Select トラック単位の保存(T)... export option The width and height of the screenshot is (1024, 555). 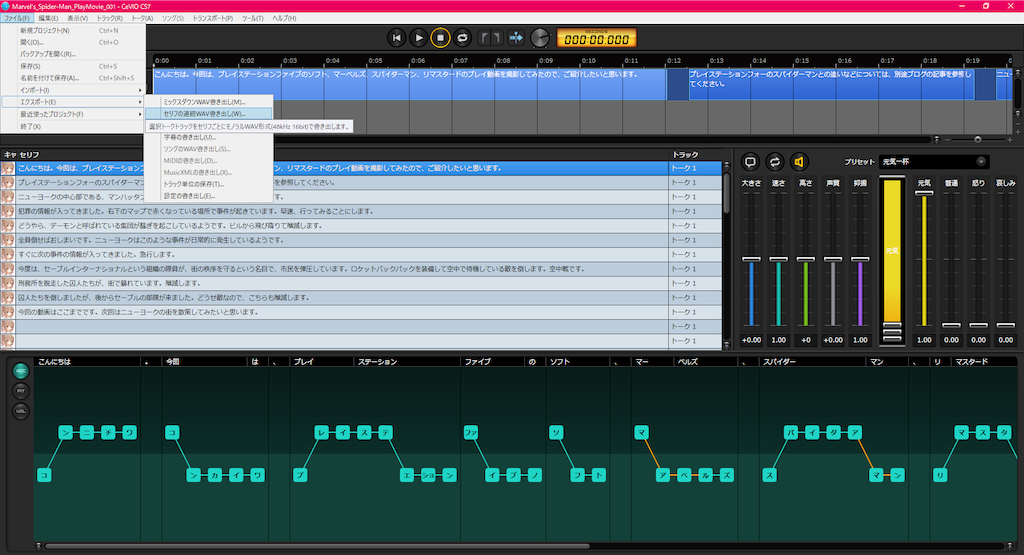208,184
